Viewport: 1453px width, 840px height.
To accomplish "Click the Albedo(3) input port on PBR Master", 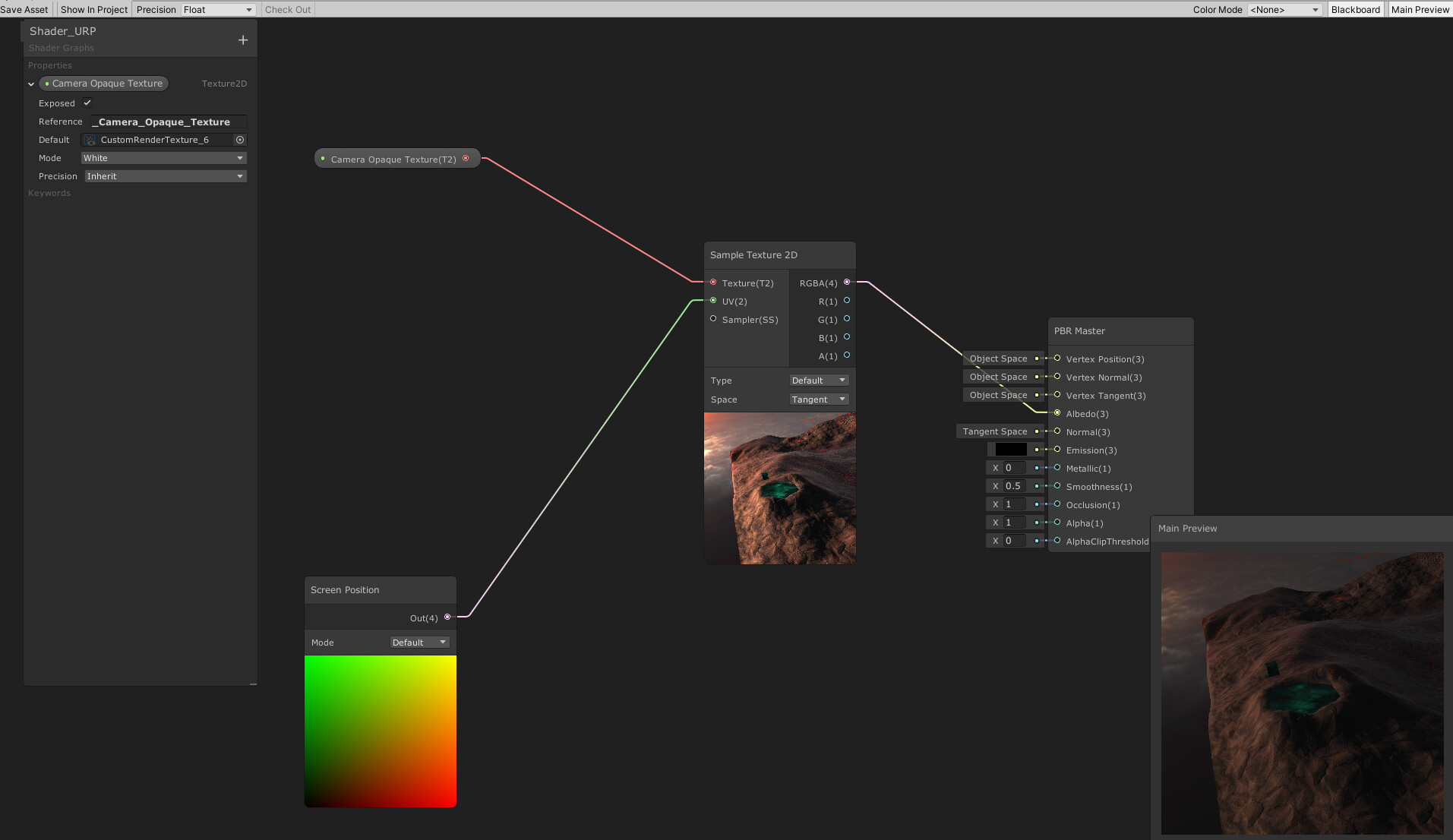I will click(1057, 413).
